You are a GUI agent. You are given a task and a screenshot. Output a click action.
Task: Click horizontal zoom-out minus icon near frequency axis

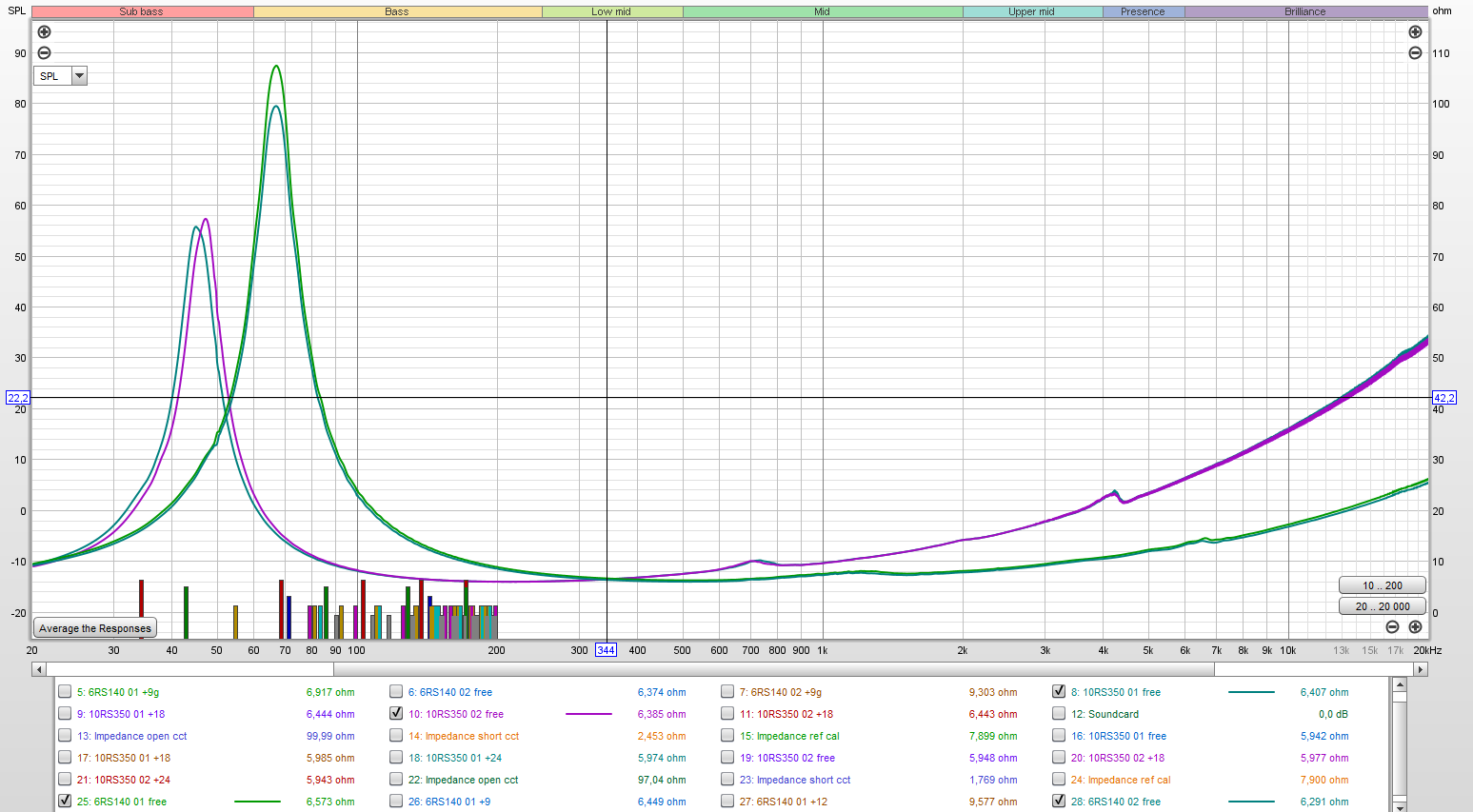point(1392,626)
